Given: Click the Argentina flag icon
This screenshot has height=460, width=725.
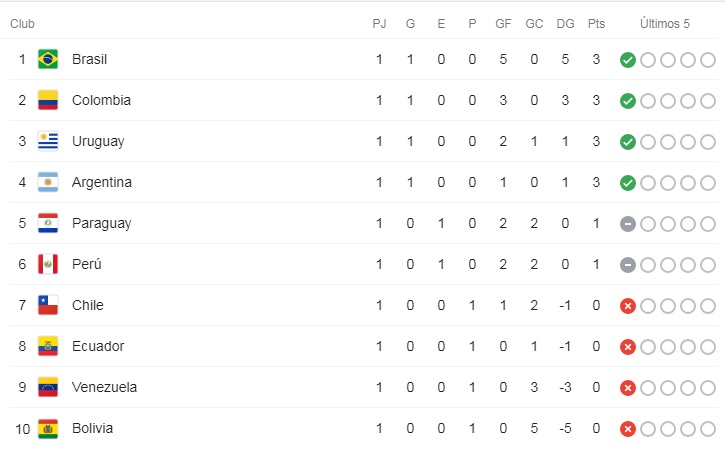Looking at the screenshot, I should pos(48,182).
